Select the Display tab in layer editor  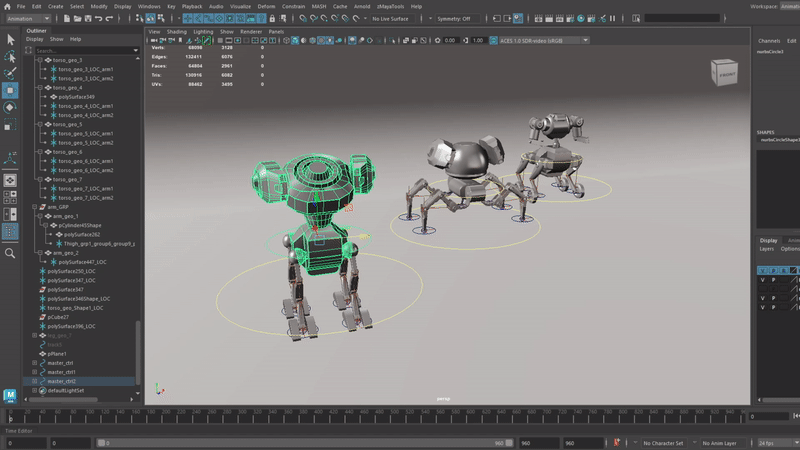click(768, 240)
